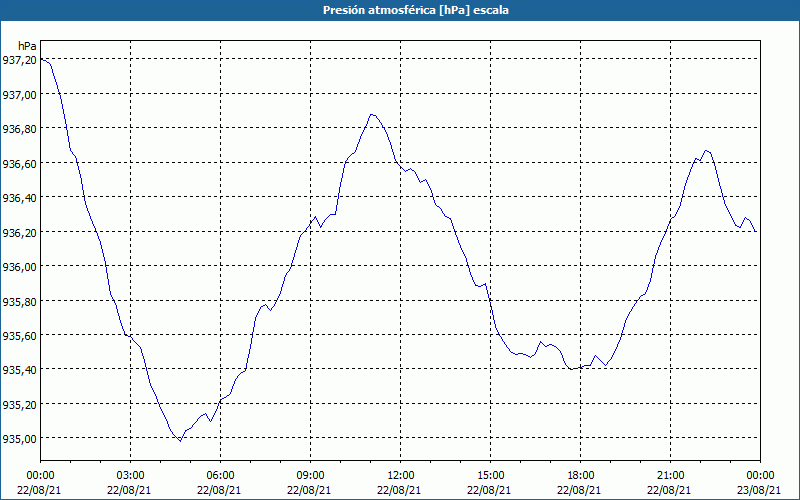Click the 15:00 time axis label

[x=490, y=476]
